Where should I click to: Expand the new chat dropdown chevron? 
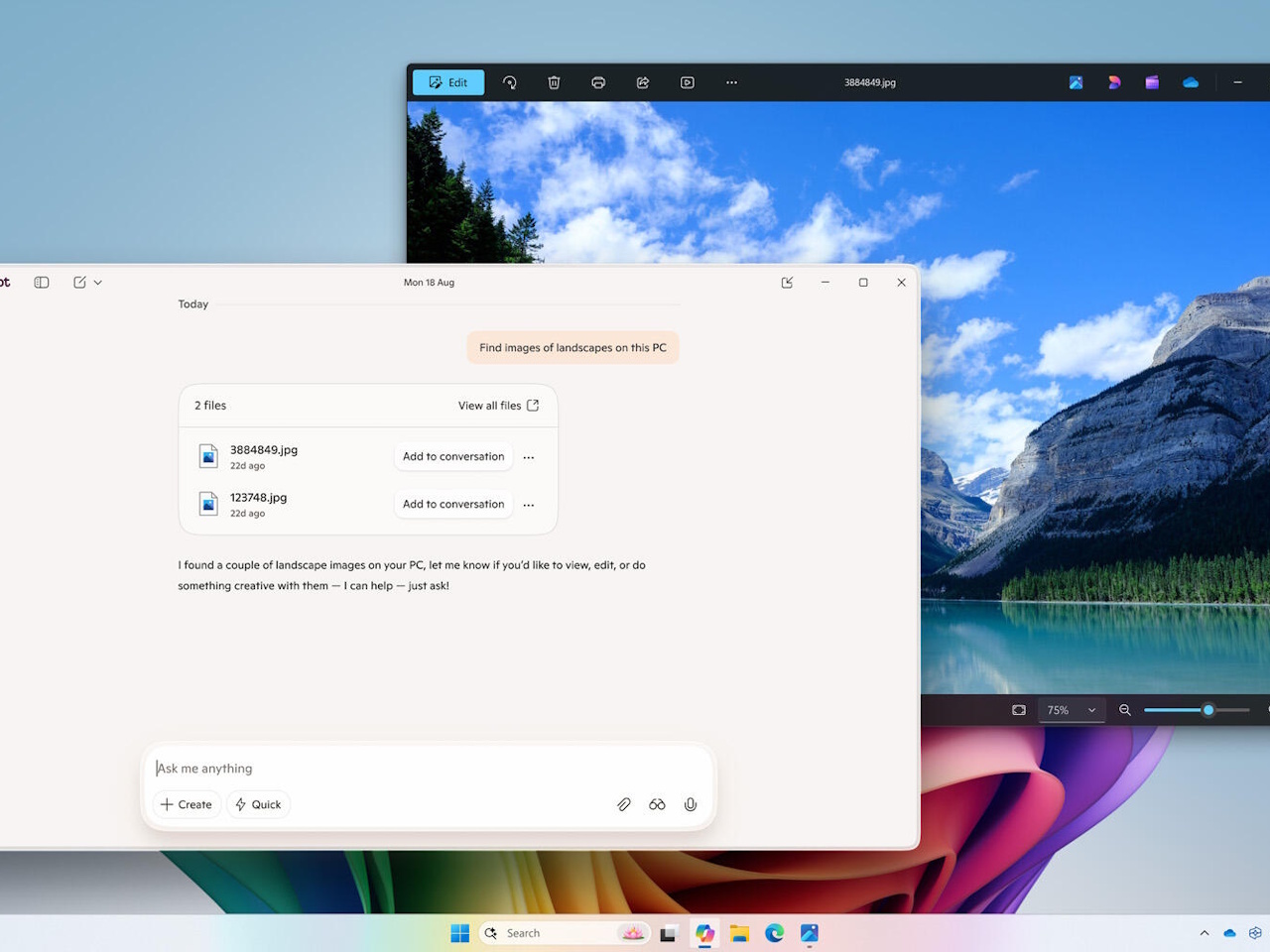98,283
